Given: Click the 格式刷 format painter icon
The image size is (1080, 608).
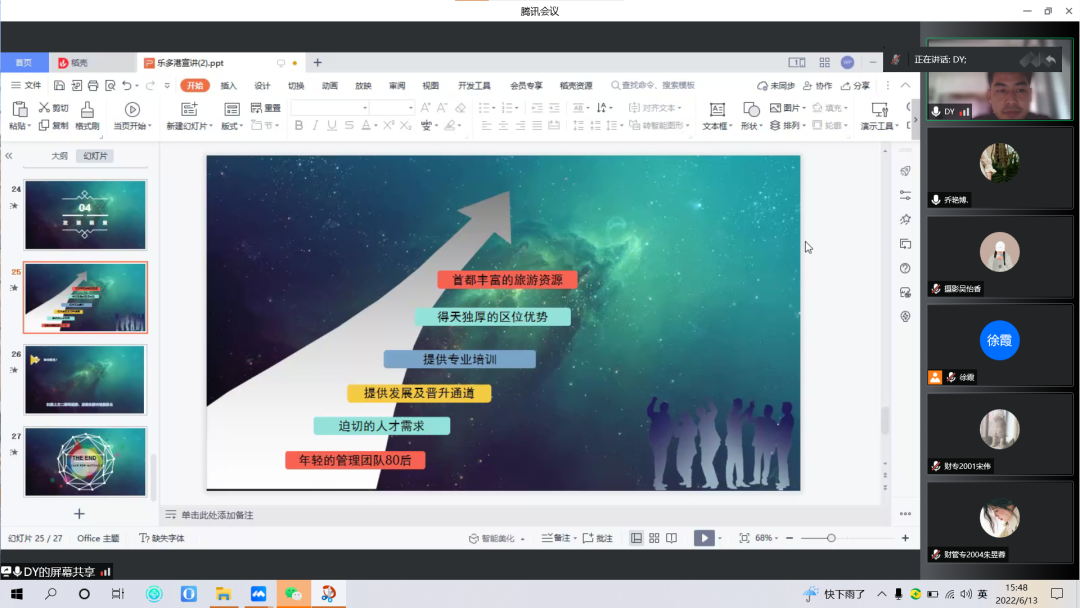Looking at the screenshot, I should (87, 109).
